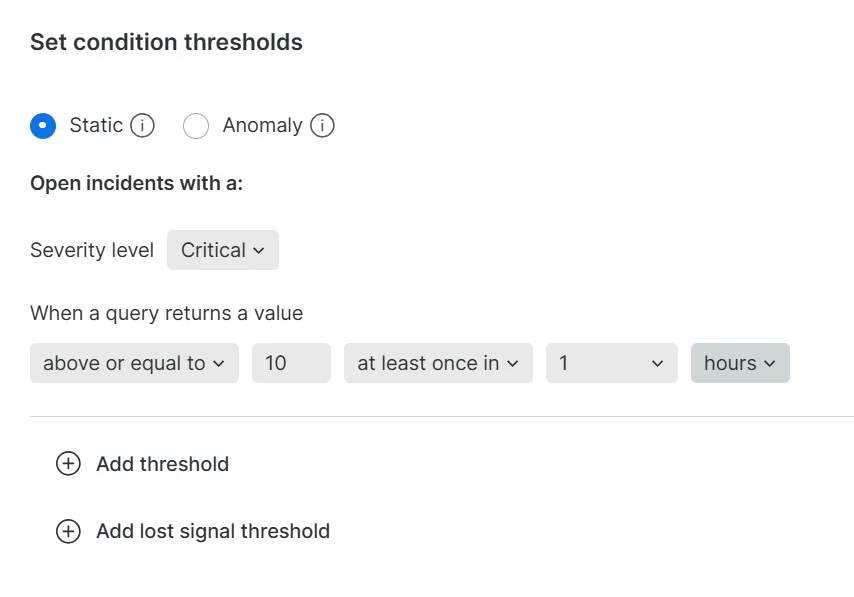
Task: Select the Anomaly radio button
Action: pyautogui.click(x=196, y=126)
